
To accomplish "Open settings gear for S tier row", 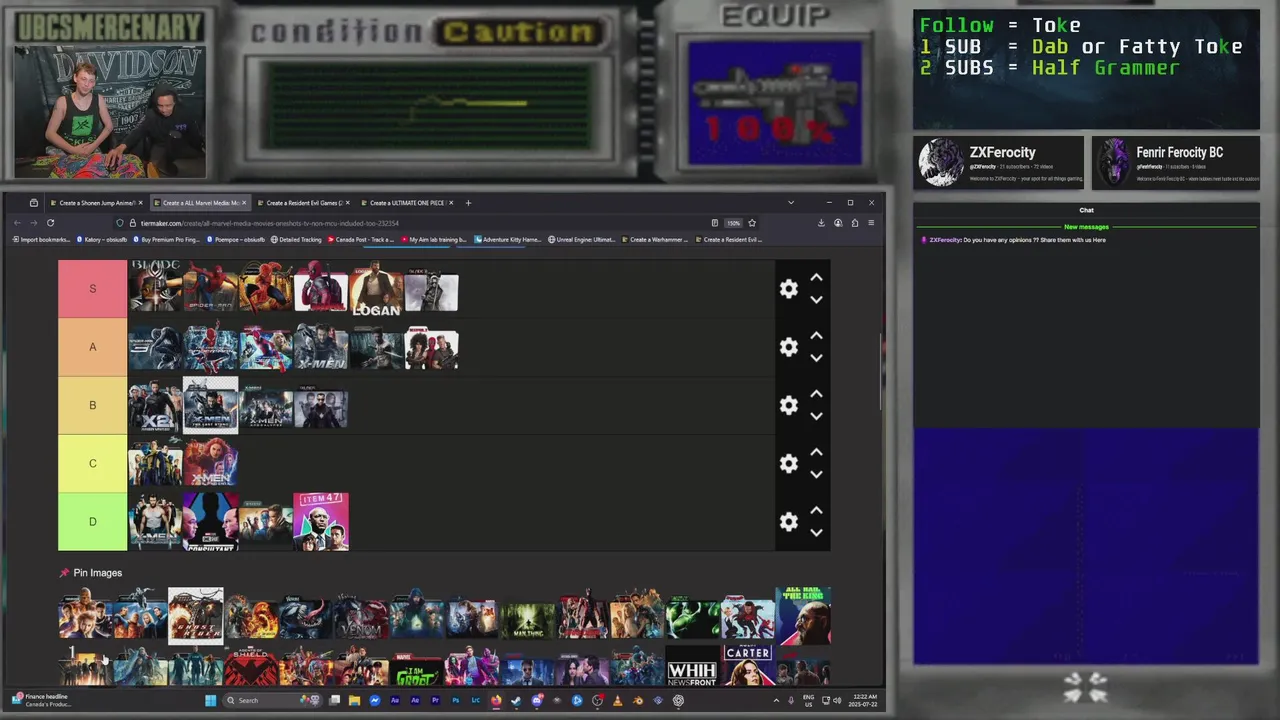I will (789, 289).
